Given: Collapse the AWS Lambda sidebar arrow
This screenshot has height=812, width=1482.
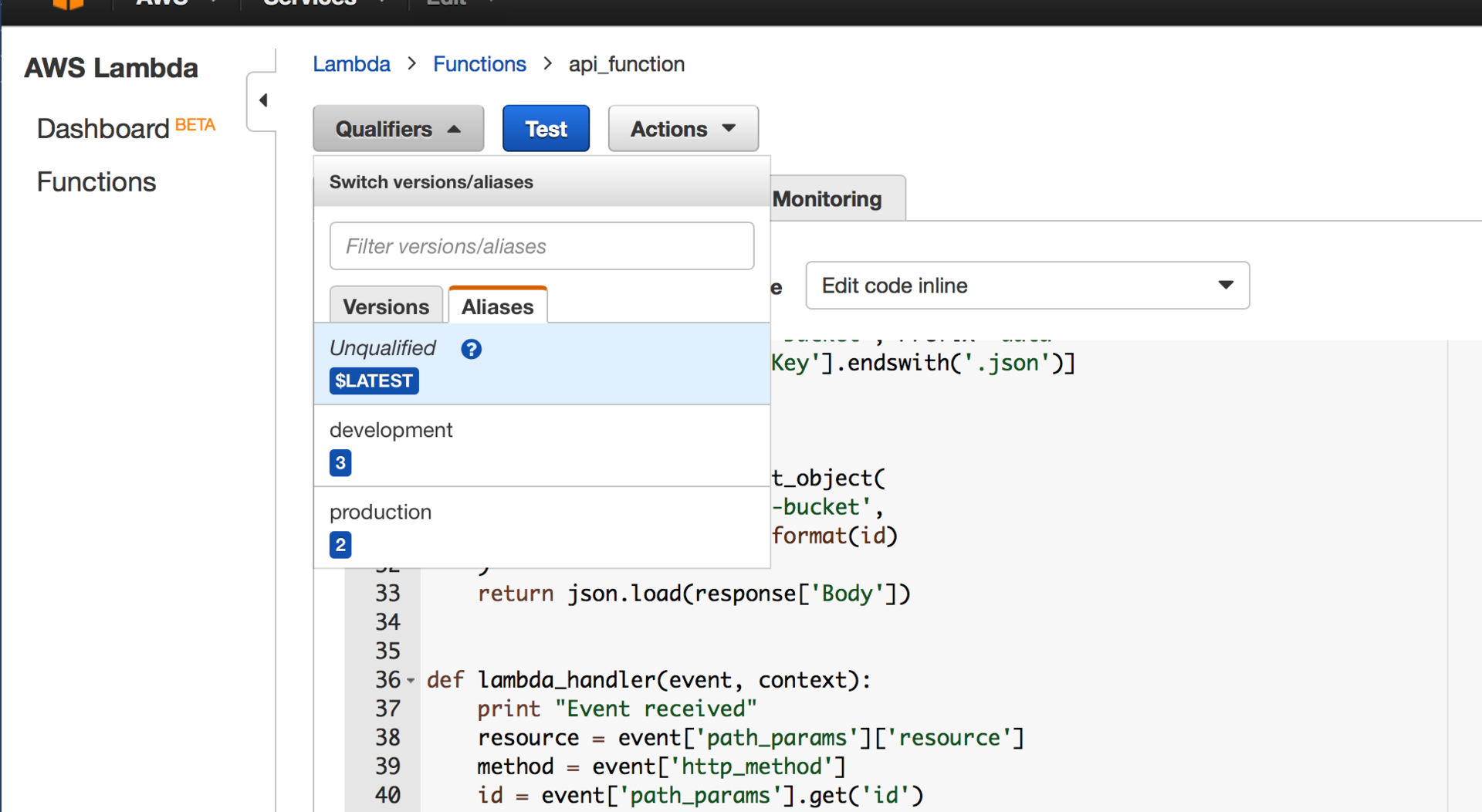Looking at the screenshot, I should point(262,100).
